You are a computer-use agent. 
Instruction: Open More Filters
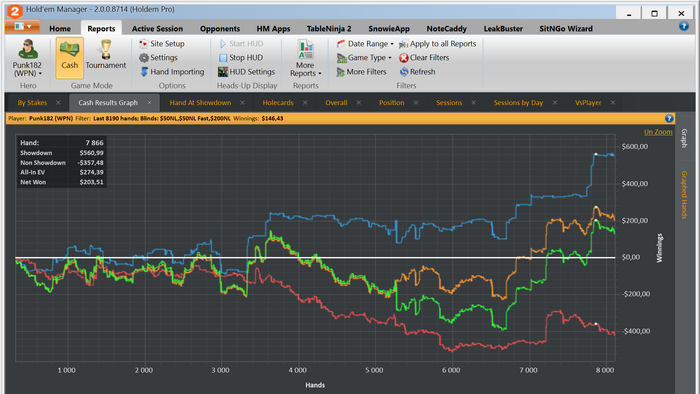[x=362, y=72]
